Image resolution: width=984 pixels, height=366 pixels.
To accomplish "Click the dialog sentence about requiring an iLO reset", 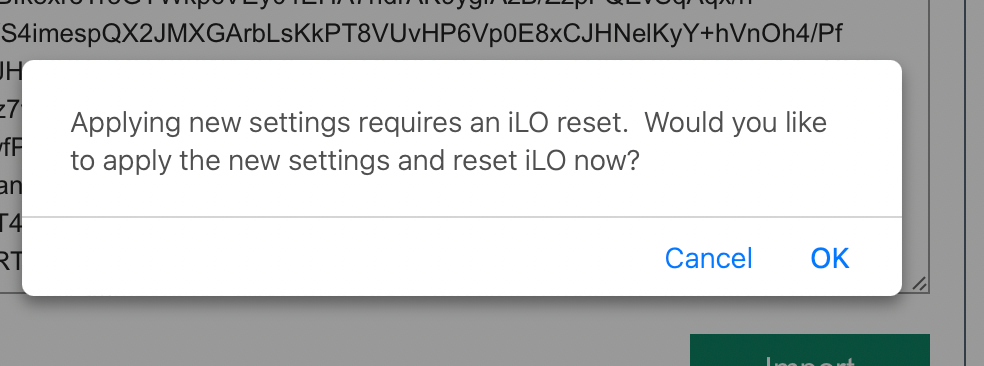I will click(350, 122).
